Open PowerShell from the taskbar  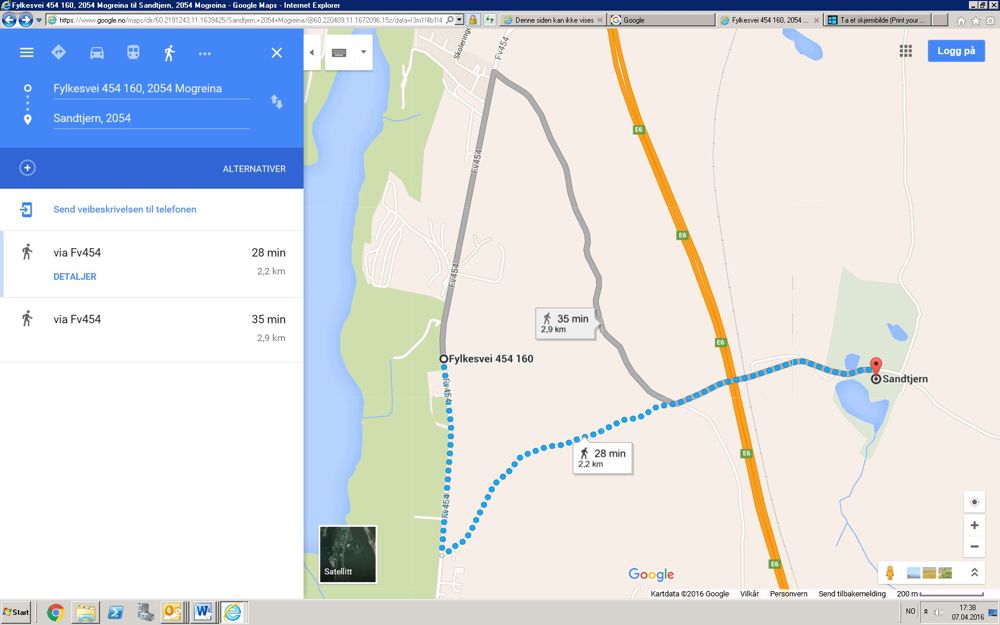pos(115,612)
